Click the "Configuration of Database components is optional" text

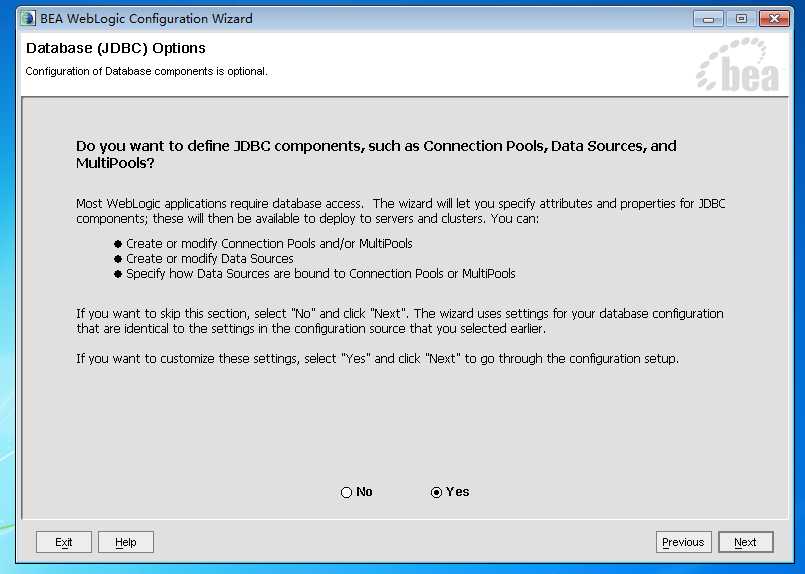(x=146, y=71)
